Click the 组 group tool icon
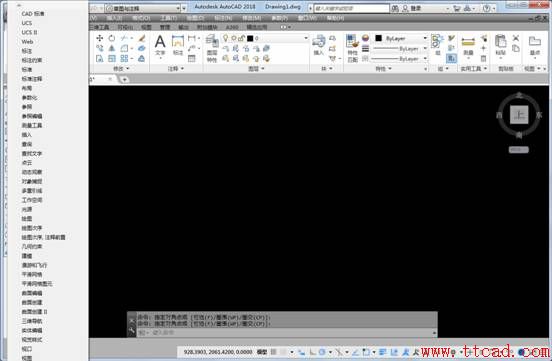This screenshot has width=552, height=361. point(437,45)
